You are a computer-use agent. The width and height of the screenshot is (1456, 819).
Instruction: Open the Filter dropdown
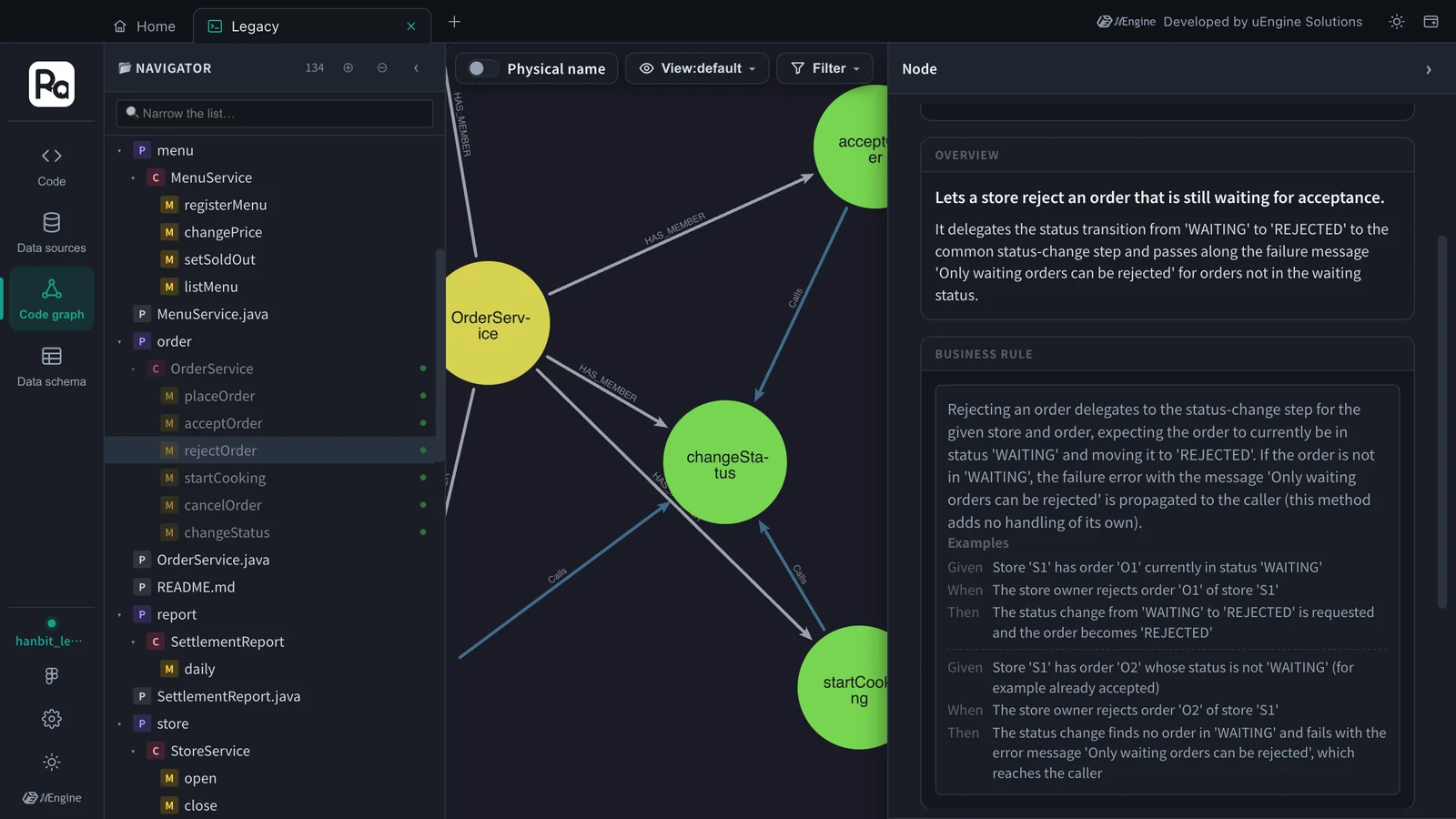[x=824, y=68]
